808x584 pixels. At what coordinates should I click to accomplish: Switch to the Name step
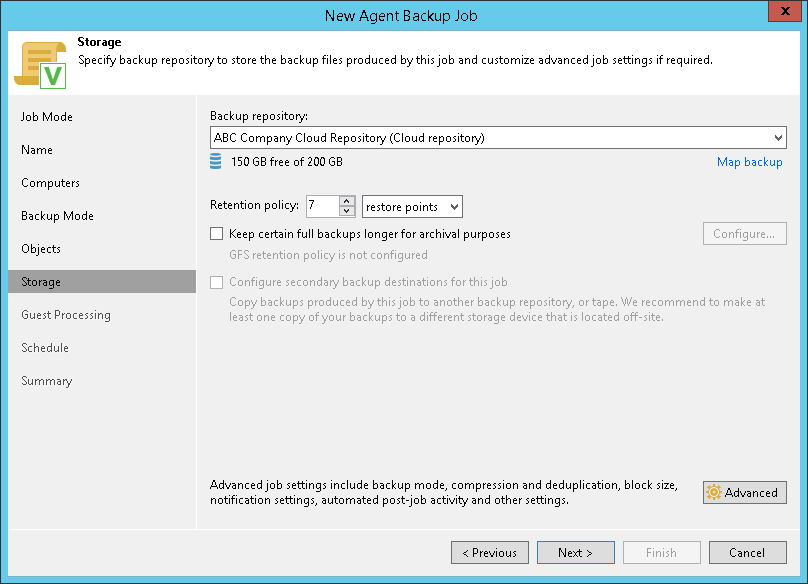37,150
